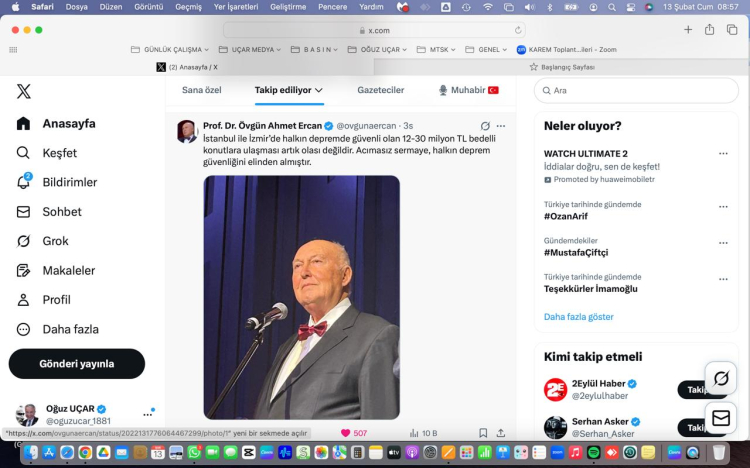Click the Daha fazla göster link
The image size is (750, 468).
click(x=578, y=317)
